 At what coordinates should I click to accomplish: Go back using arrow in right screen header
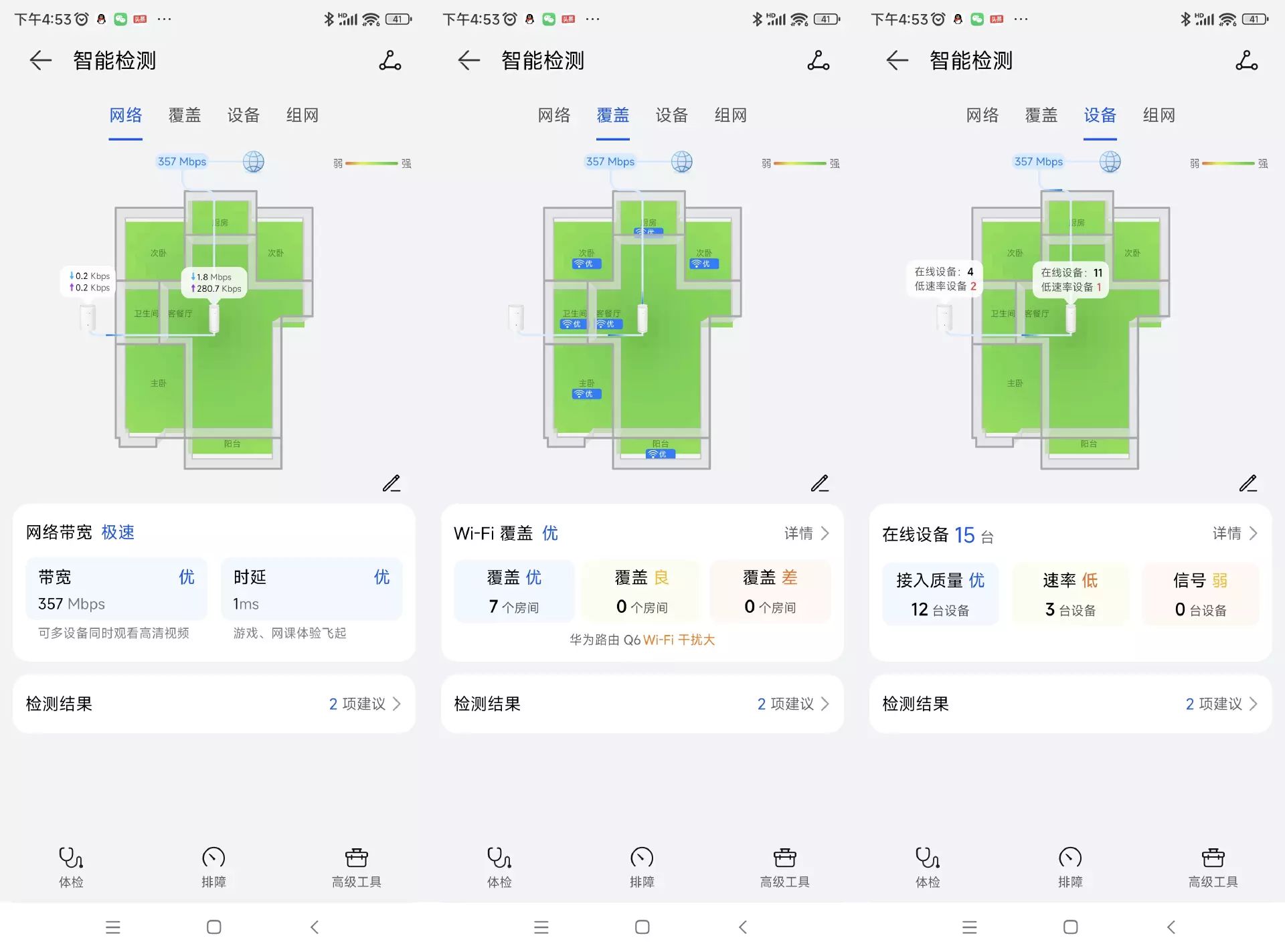tap(897, 61)
